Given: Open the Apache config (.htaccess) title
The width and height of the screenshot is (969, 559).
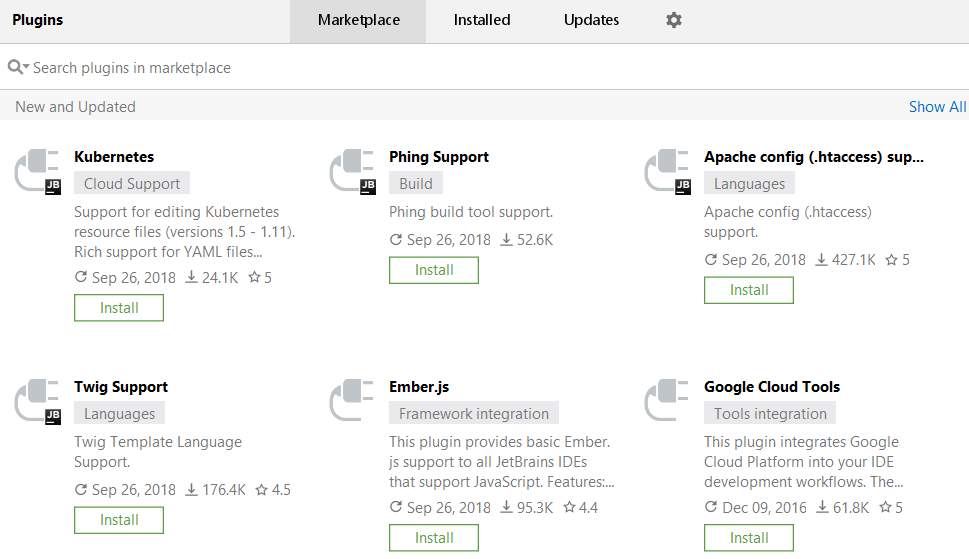Looking at the screenshot, I should pyautogui.click(x=814, y=157).
